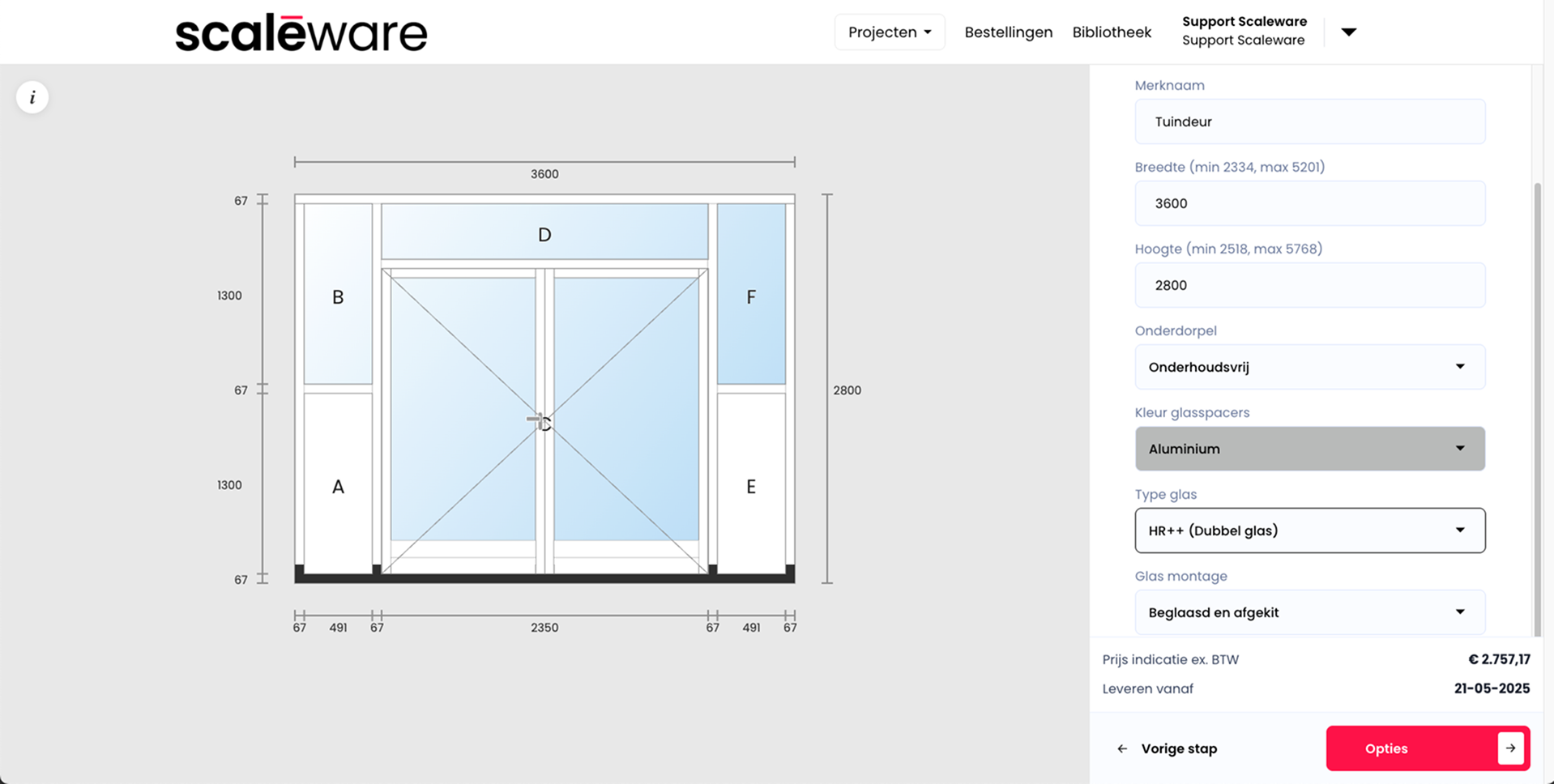Image resolution: width=1554 pixels, height=784 pixels.
Task: Click the 2350 bottom dimension label
Action: [x=544, y=628]
